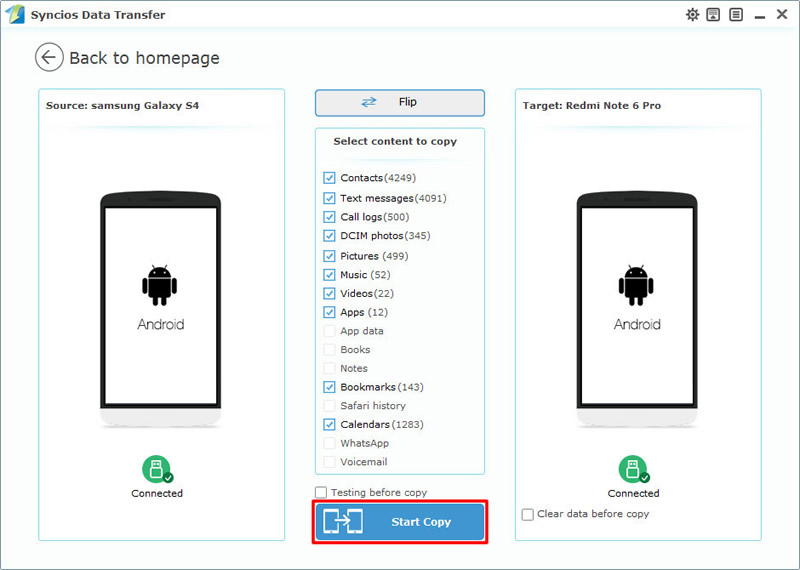Click the Calendars(1283) label

point(382,425)
